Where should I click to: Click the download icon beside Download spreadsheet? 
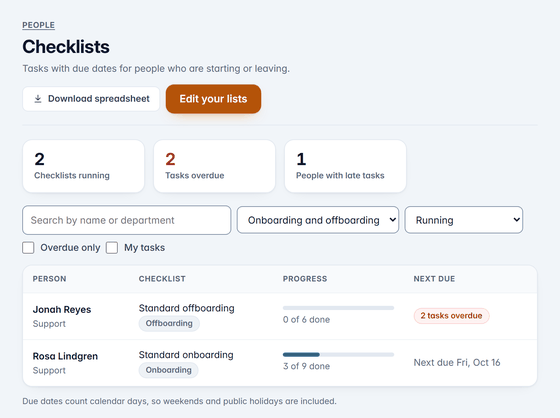tap(38, 99)
